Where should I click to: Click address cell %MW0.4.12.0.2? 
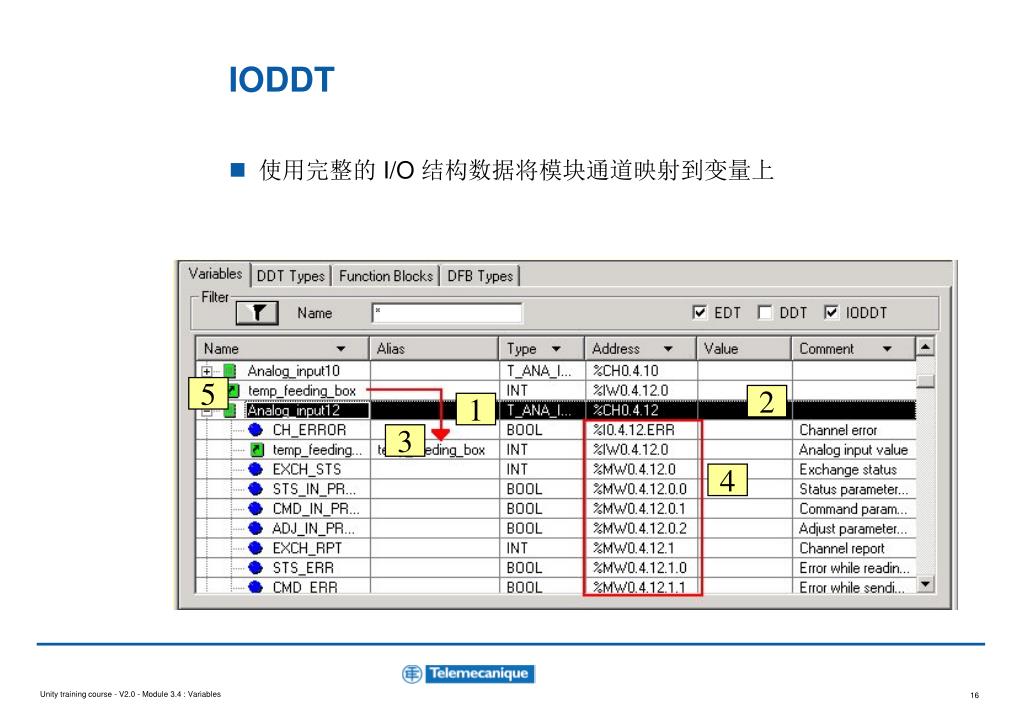click(x=641, y=529)
